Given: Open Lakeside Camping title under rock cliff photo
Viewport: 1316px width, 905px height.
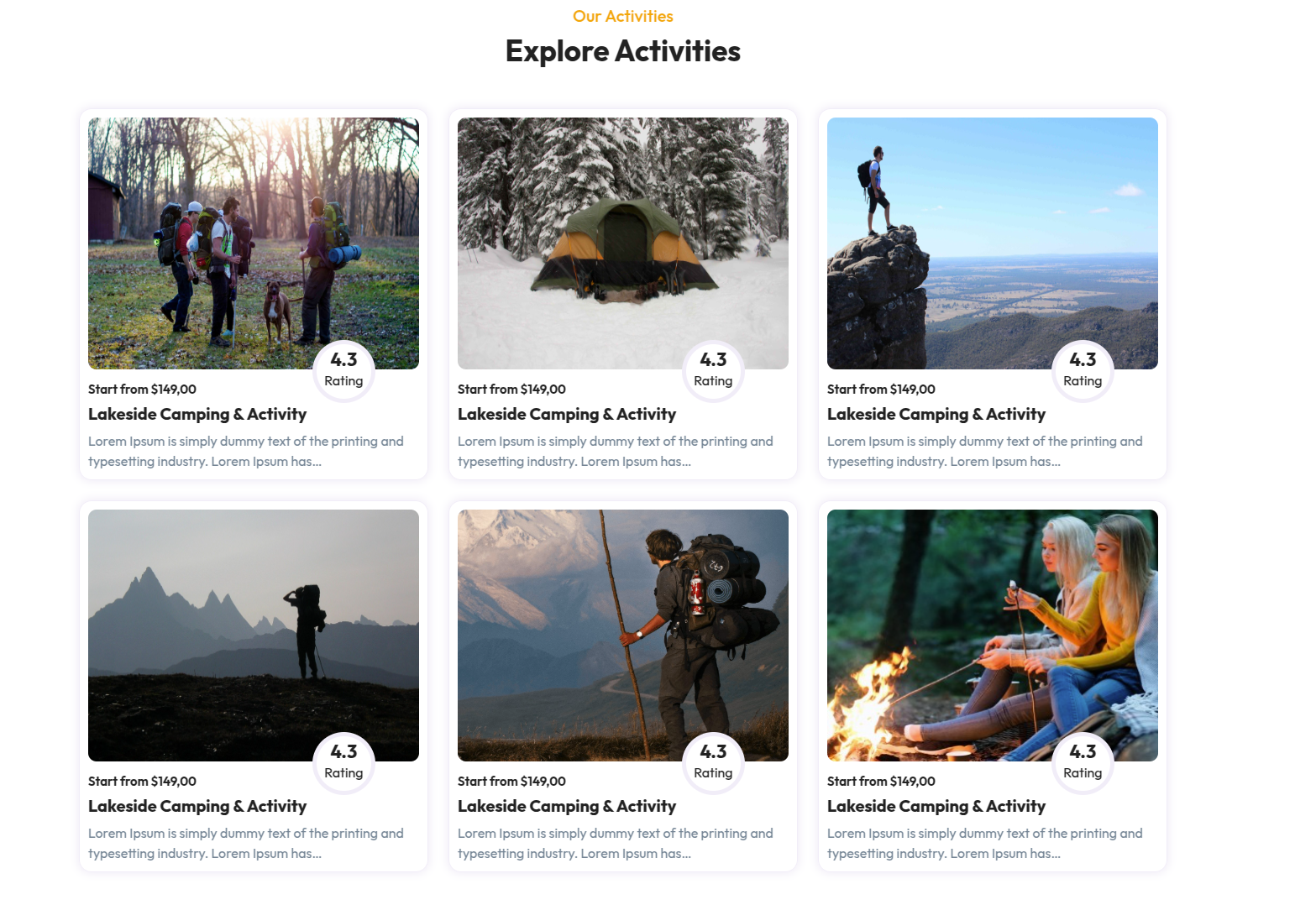Looking at the screenshot, I should pos(936,414).
